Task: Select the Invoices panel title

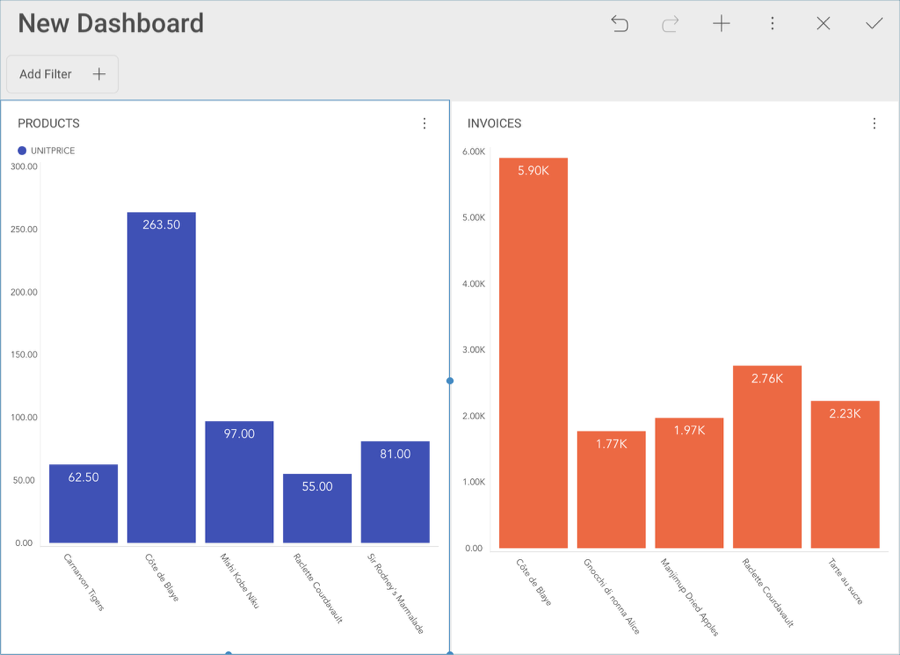Action: pyautogui.click(x=494, y=123)
